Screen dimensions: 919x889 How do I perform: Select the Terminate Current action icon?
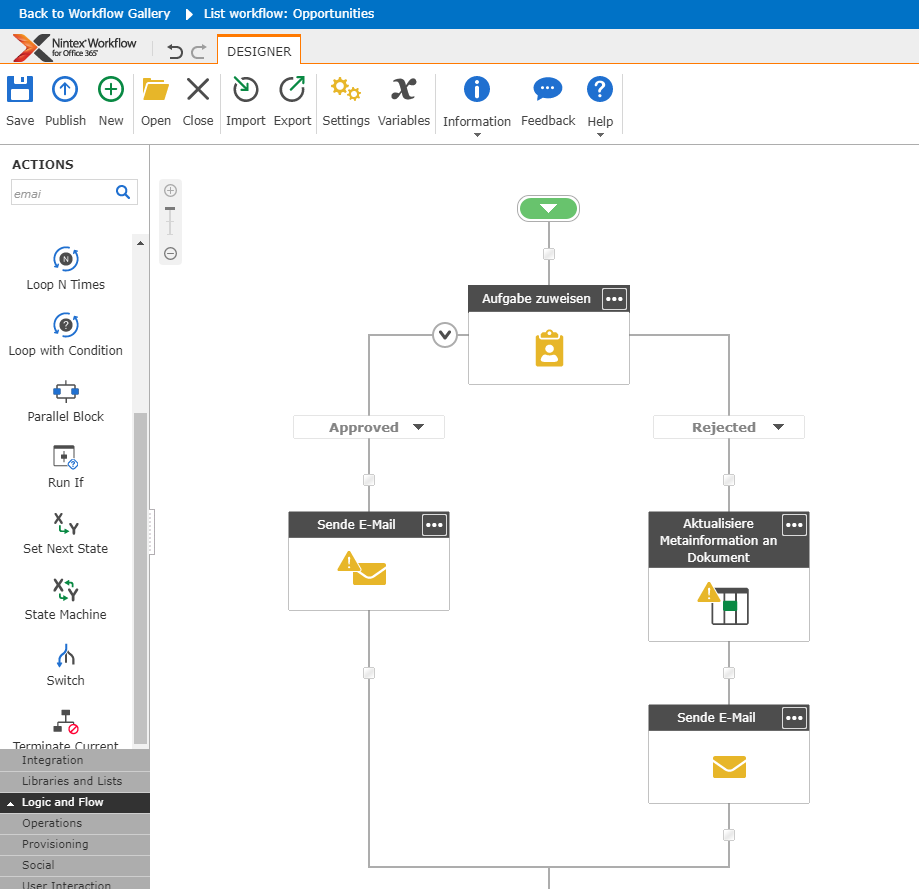66,722
